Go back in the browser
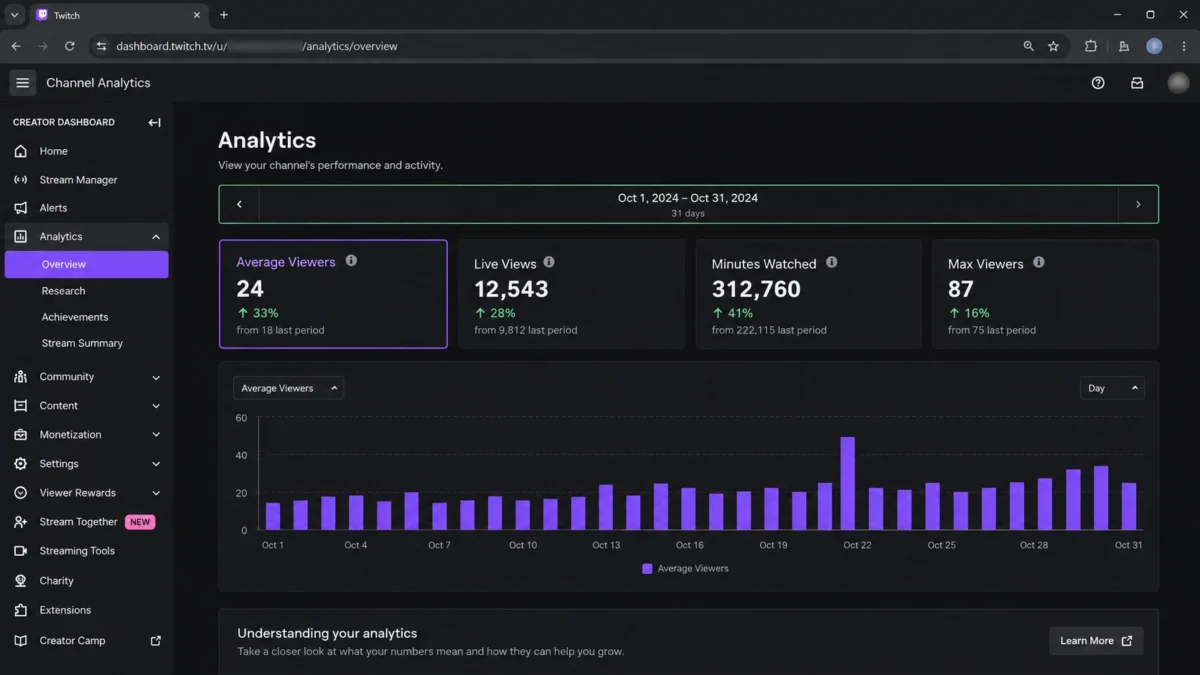This screenshot has height=675, width=1200. pyautogui.click(x=16, y=46)
